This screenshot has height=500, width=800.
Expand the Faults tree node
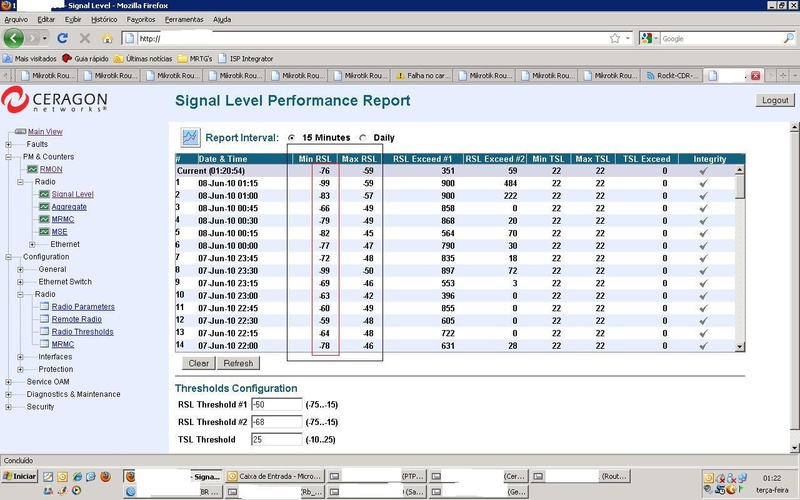click(x=9, y=144)
